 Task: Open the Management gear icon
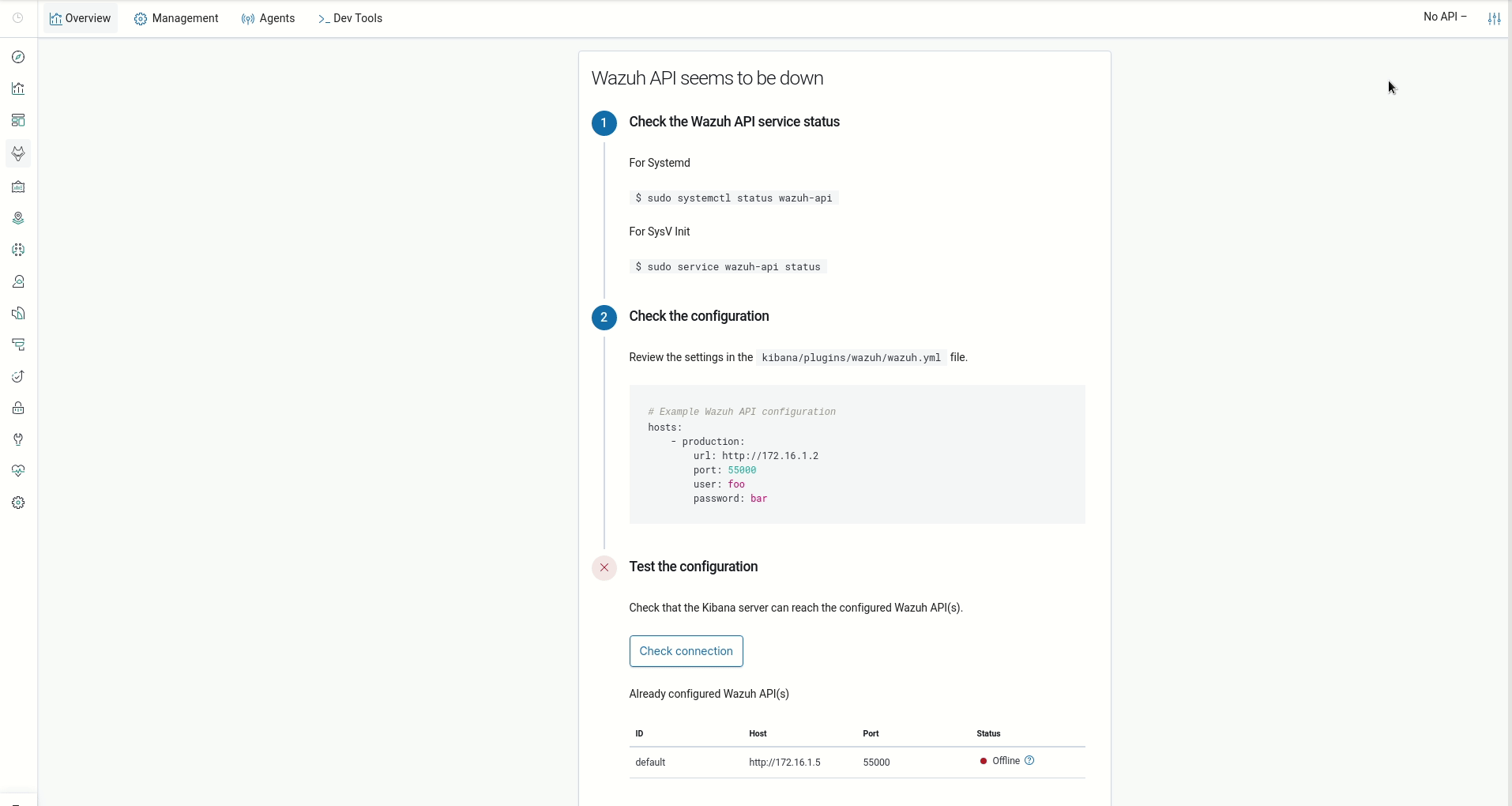pyautogui.click(x=17, y=503)
